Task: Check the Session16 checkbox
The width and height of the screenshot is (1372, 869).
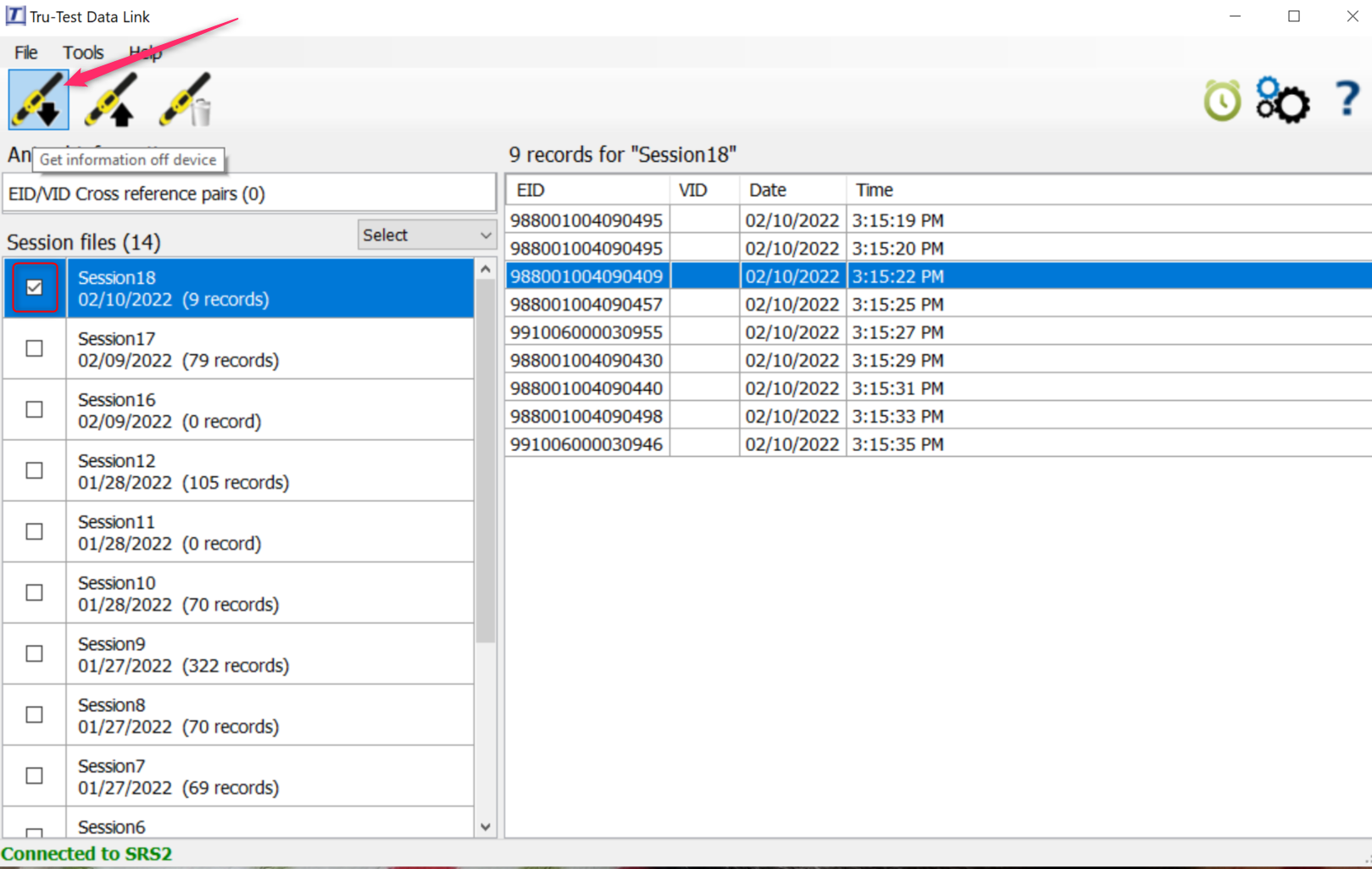Action: click(x=34, y=409)
